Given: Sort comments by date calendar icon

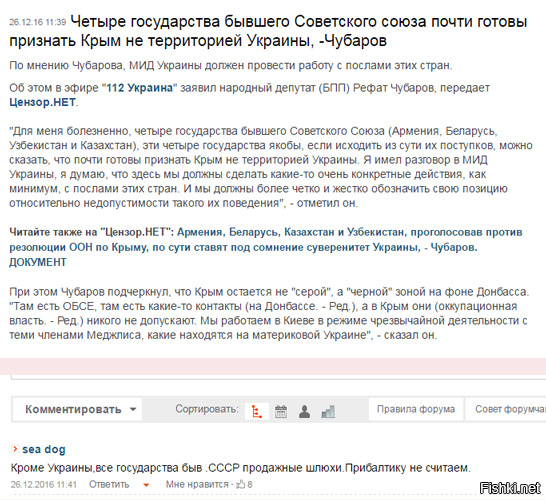Looking at the screenshot, I should point(281,412).
